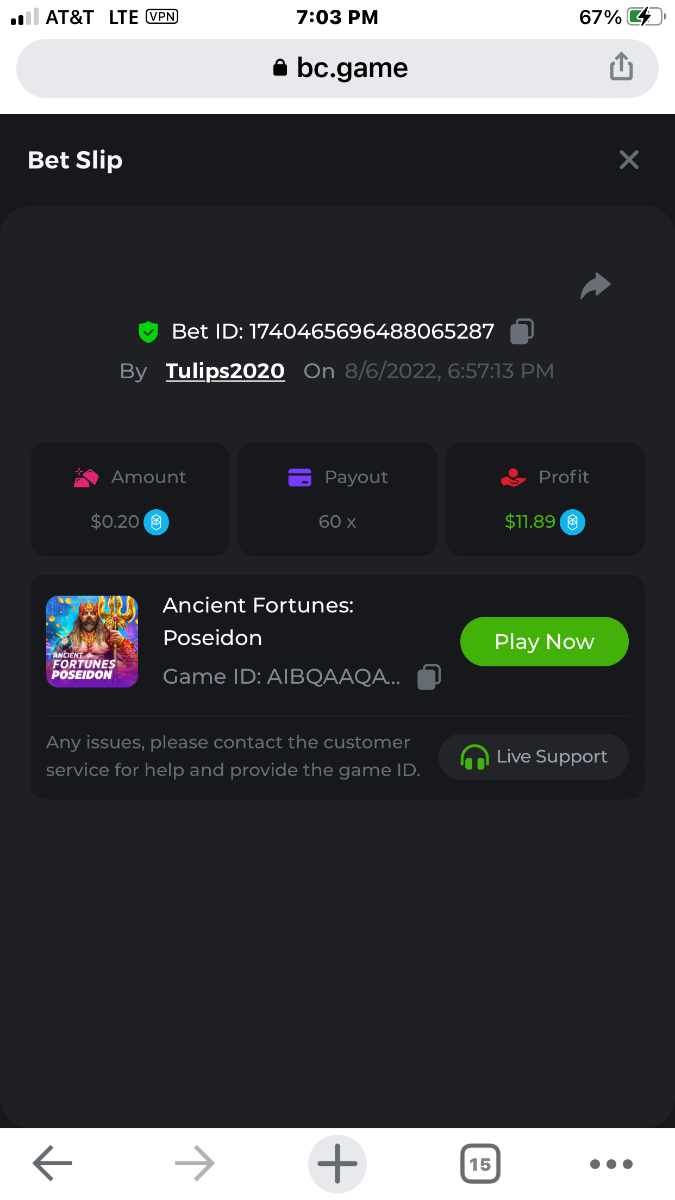675x1200 pixels.
Task: Tap the green verified shield icon
Action: click(149, 331)
